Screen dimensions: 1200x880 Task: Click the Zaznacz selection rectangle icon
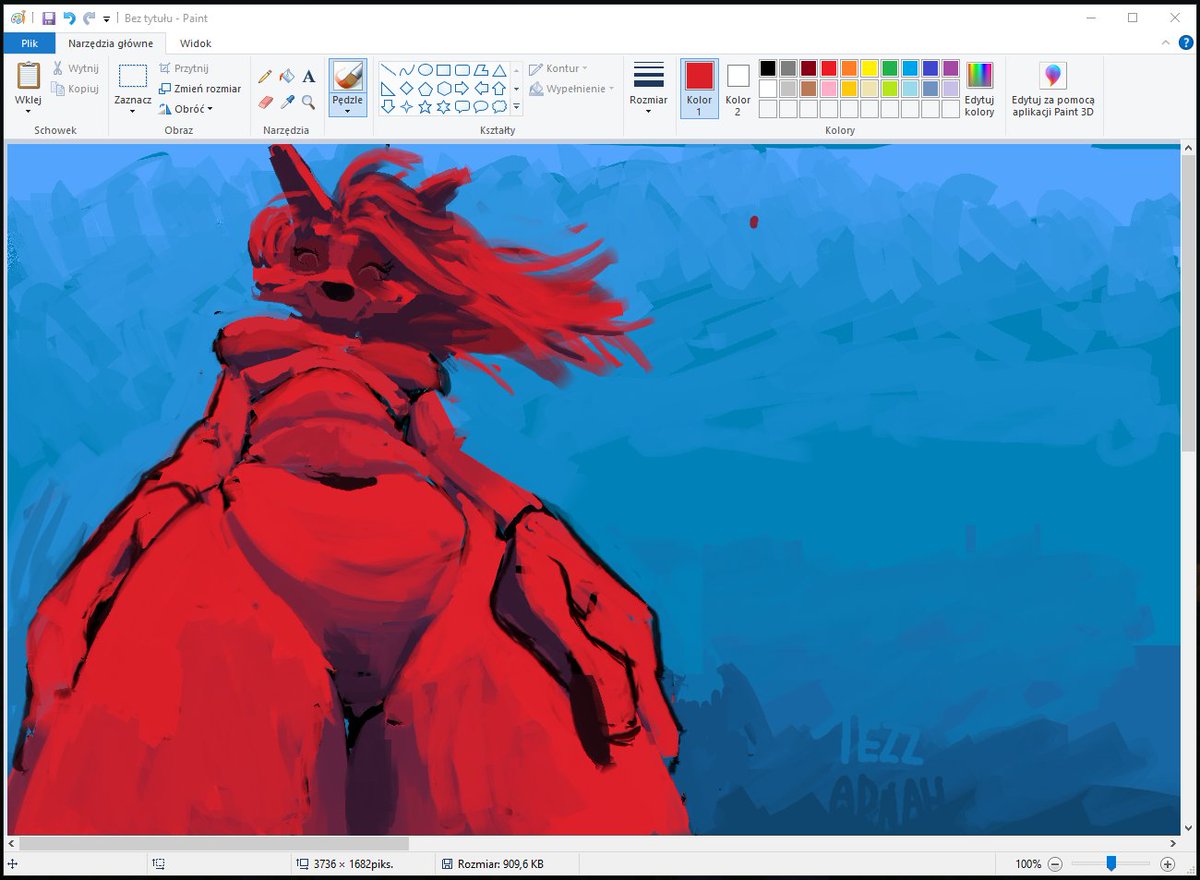click(132, 77)
